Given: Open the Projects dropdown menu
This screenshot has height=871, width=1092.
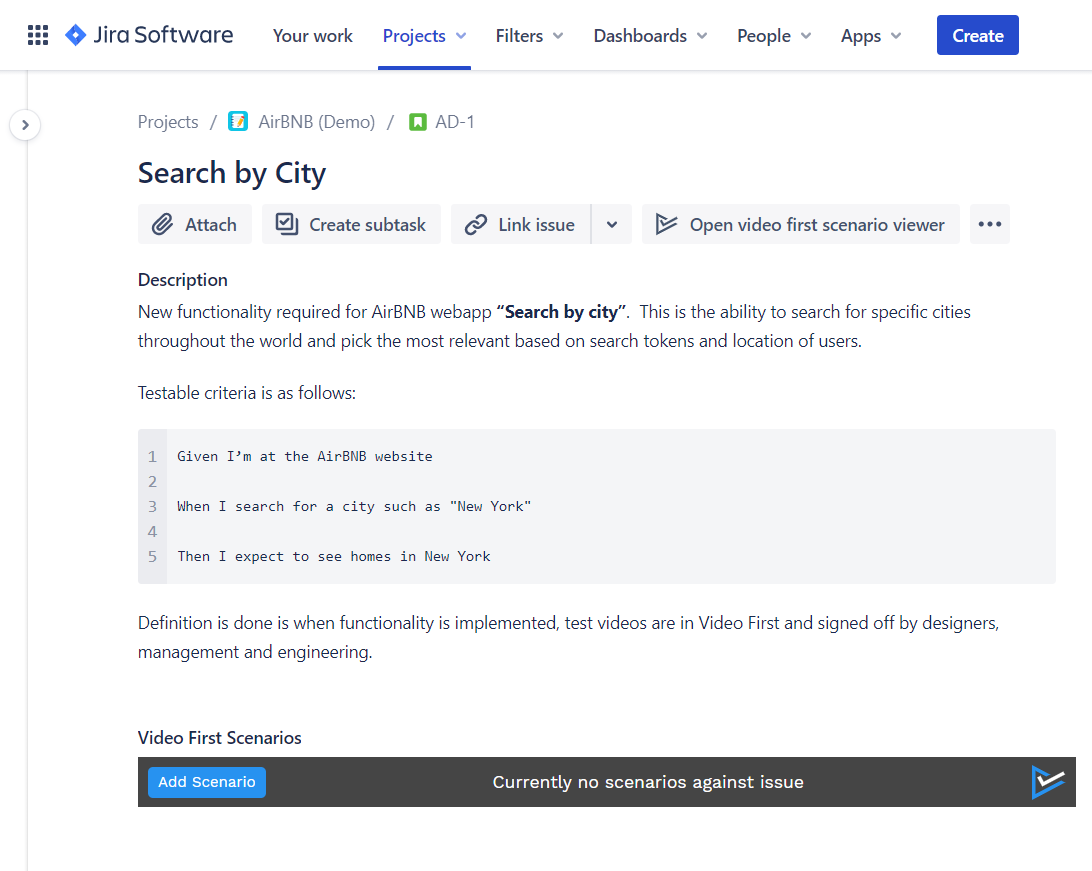Looking at the screenshot, I should point(424,35).
